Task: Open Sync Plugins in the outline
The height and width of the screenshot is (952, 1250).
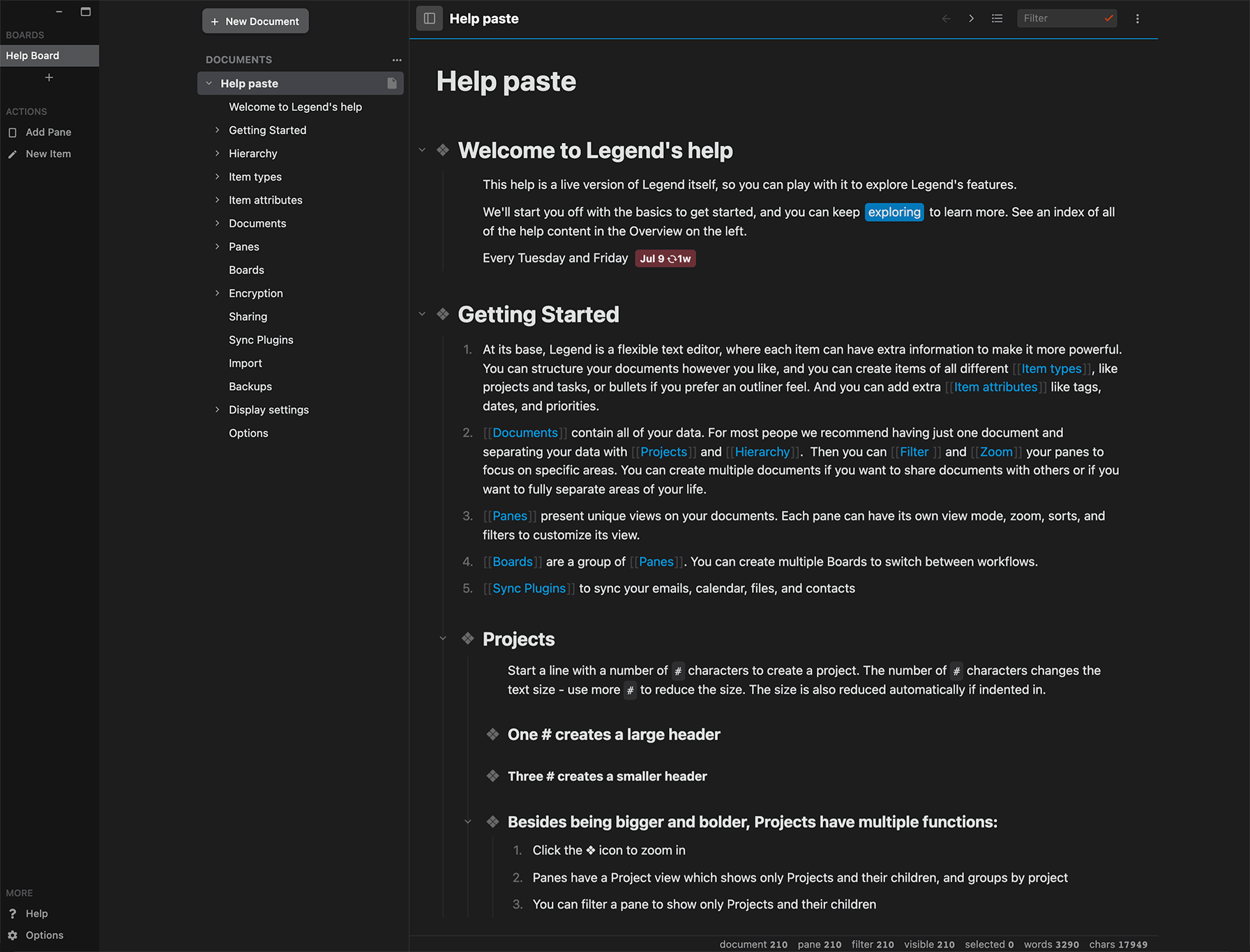Action: tap(261, 340)
